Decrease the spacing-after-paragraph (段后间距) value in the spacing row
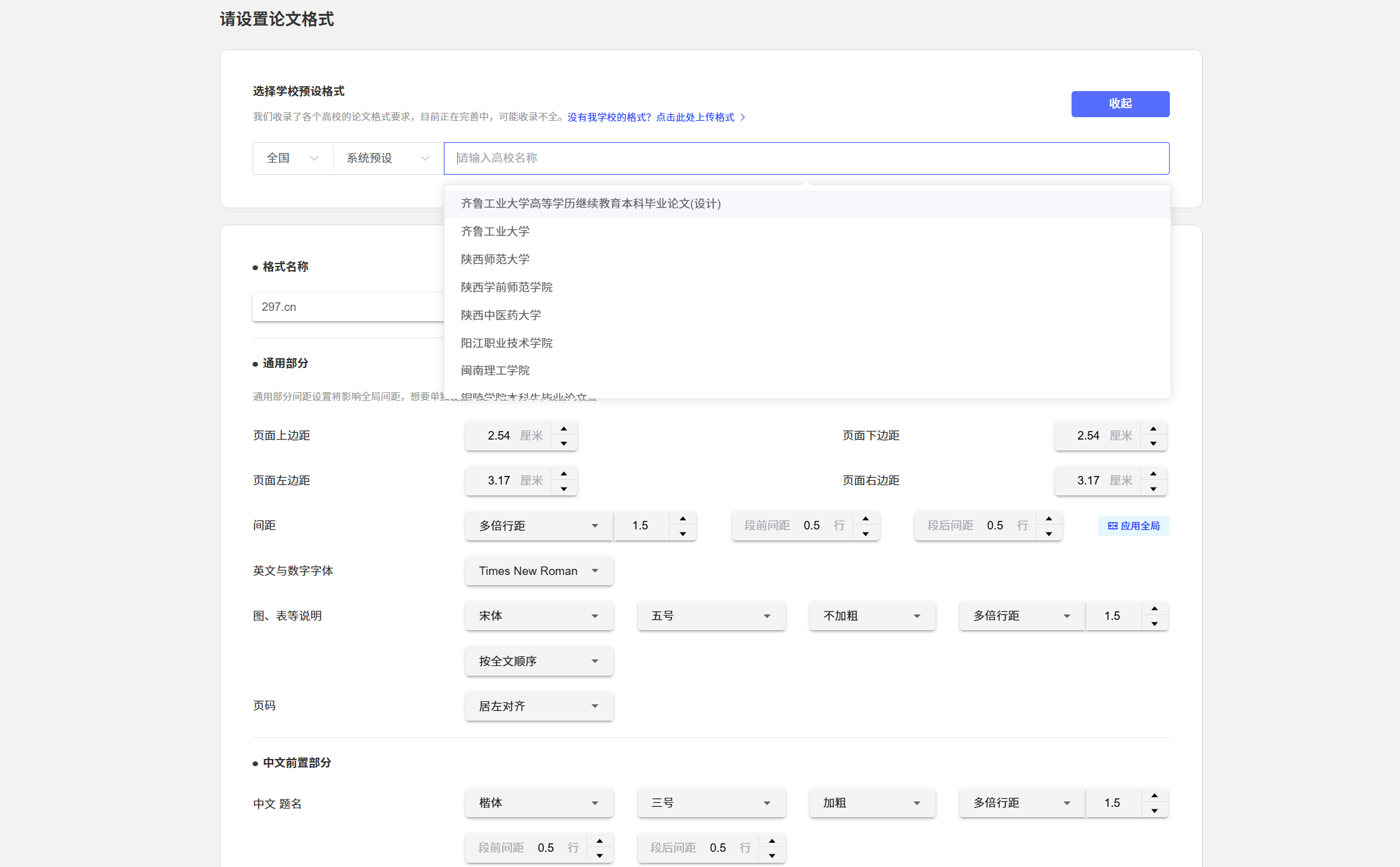1400x867 pixels. (1048, 534)
